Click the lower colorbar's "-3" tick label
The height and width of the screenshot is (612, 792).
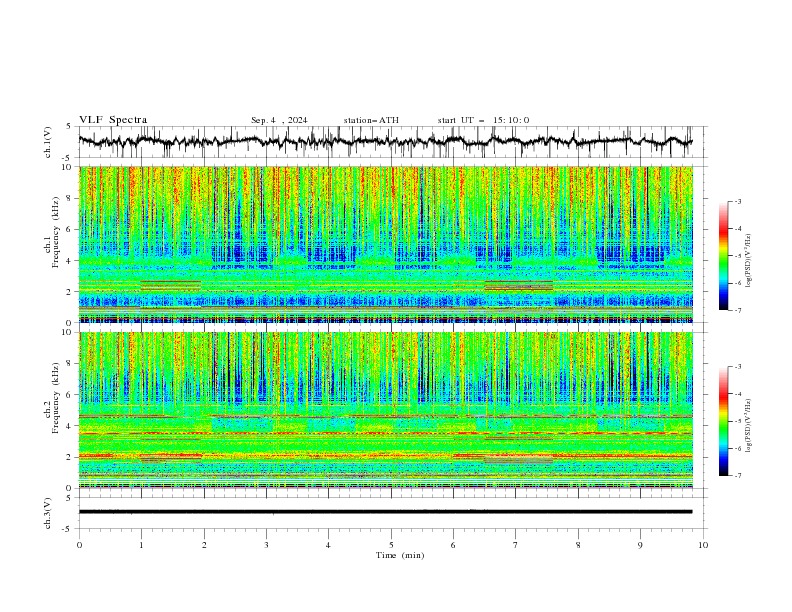738,367
